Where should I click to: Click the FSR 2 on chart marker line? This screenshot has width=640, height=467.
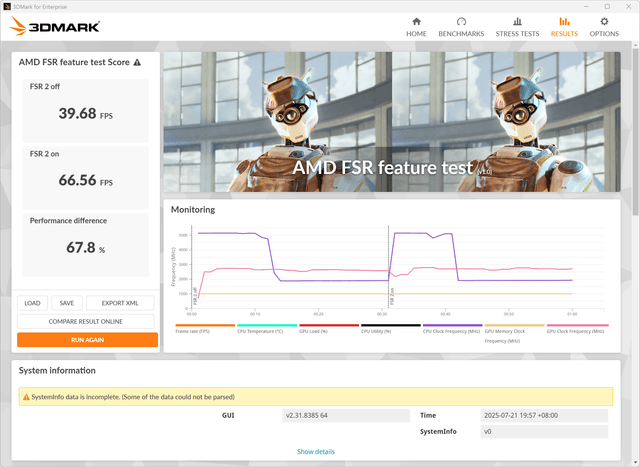pyautogui.click(x=389, y=267)
